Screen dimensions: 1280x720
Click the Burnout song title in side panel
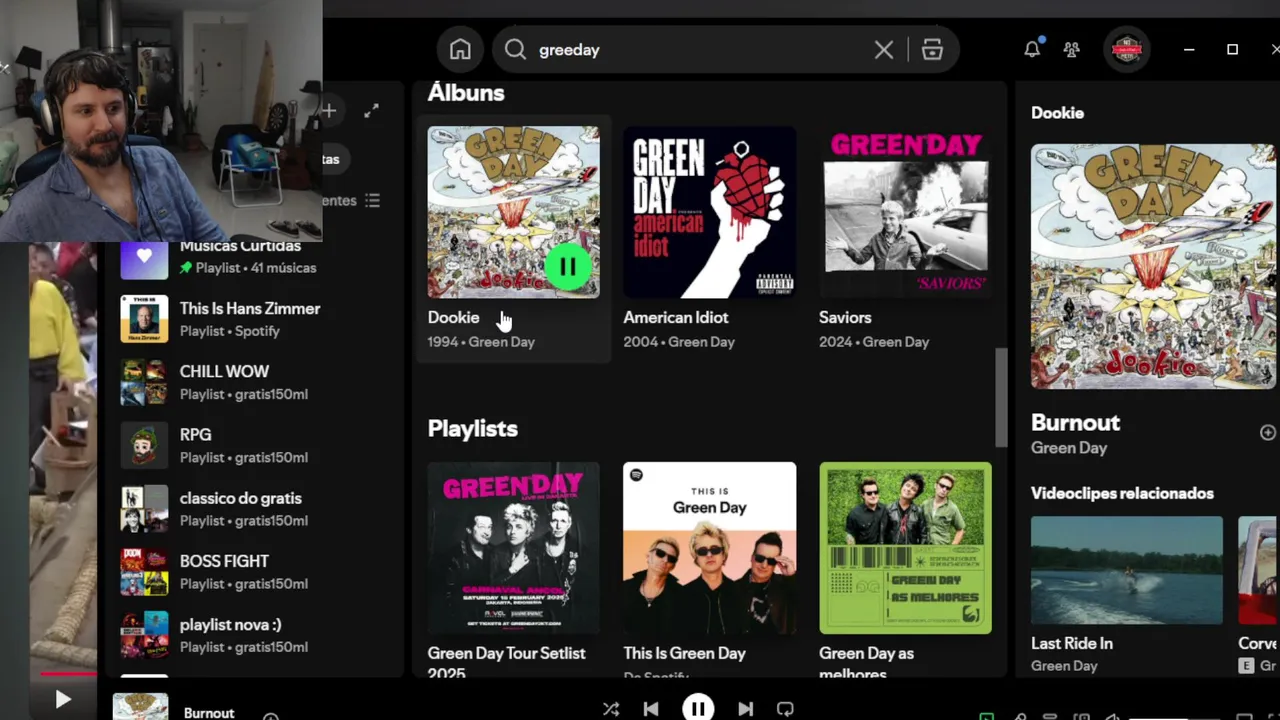click(1076, 423)
